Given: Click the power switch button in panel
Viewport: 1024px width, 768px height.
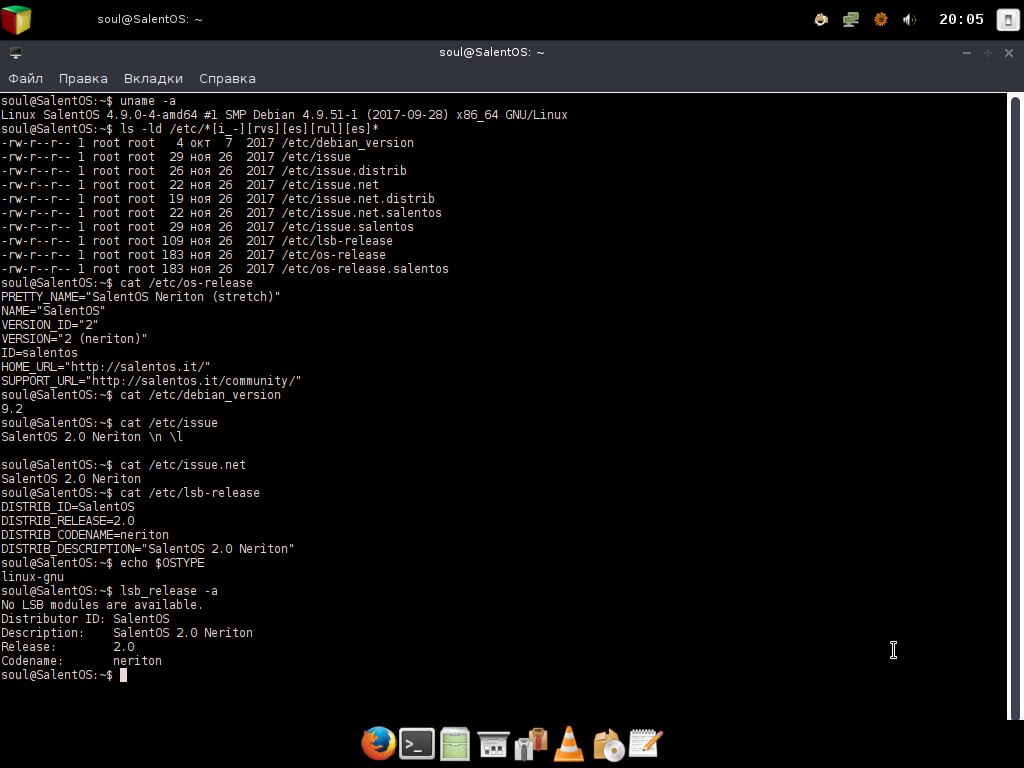Looking at the screenshot, I should click(1008, 20).
